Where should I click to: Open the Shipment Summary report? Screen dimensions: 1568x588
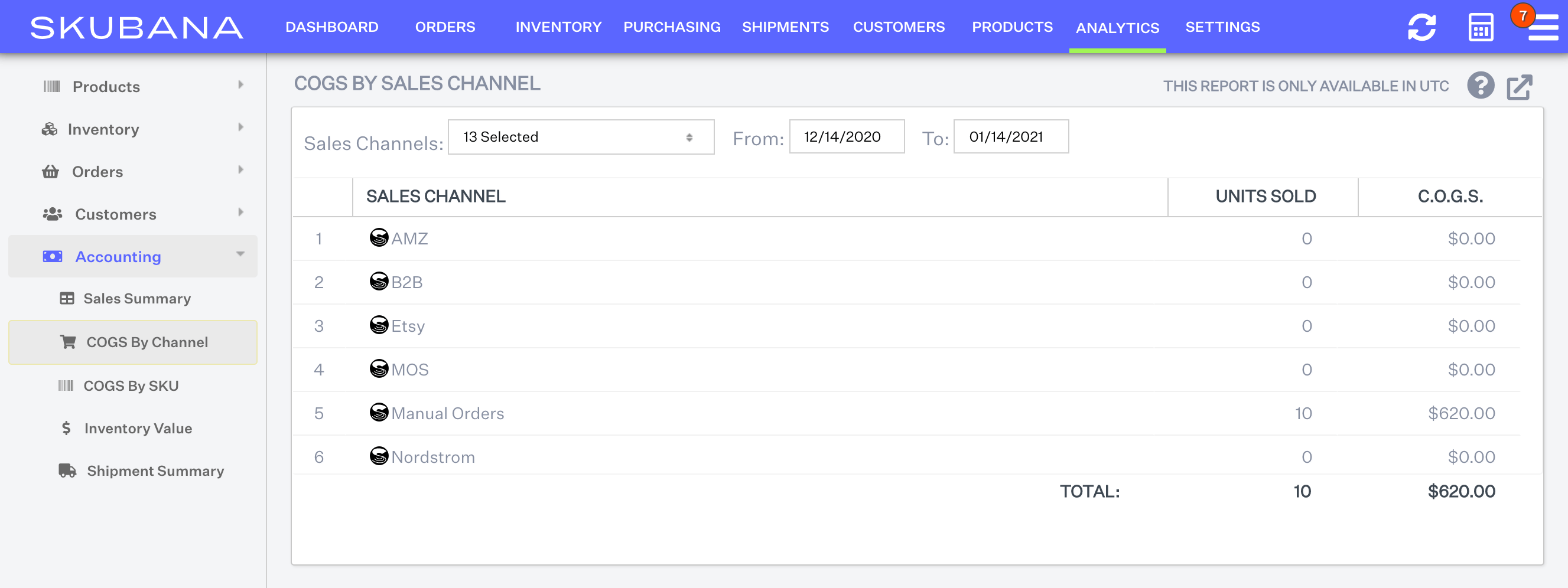pyautogui.click(x=155, y=471)
